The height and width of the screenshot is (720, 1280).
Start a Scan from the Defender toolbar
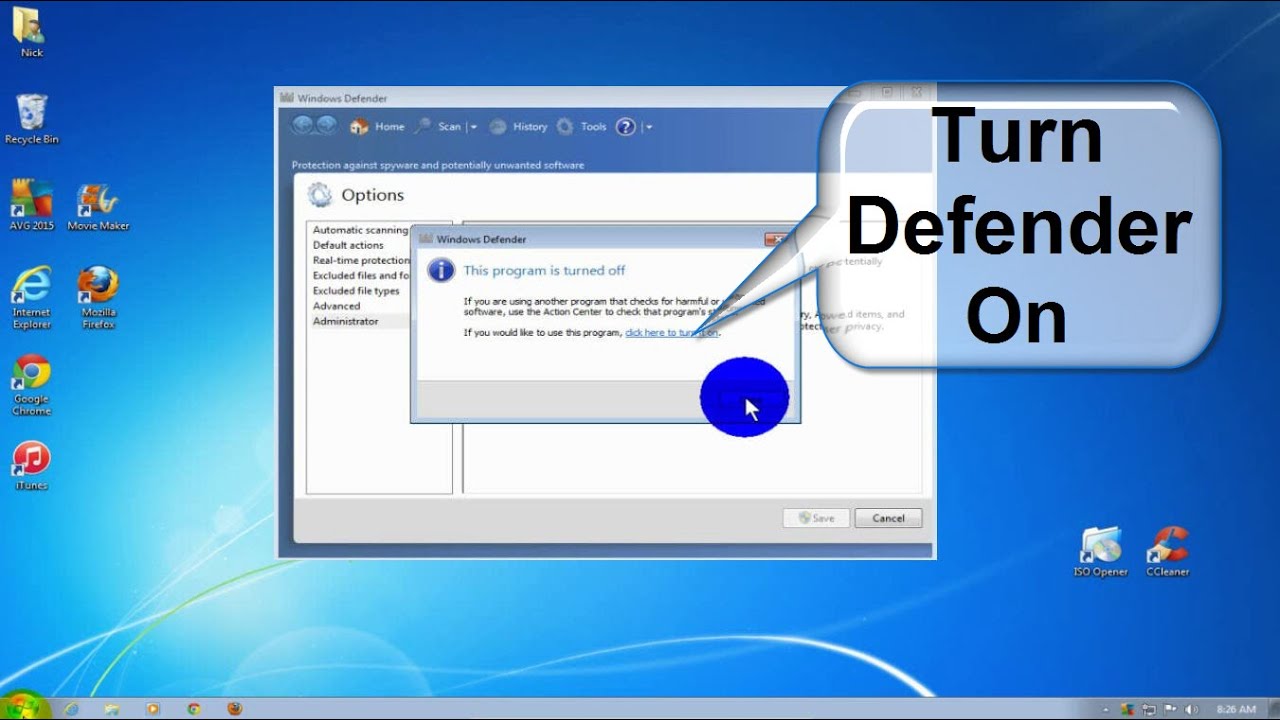[439, 127]
